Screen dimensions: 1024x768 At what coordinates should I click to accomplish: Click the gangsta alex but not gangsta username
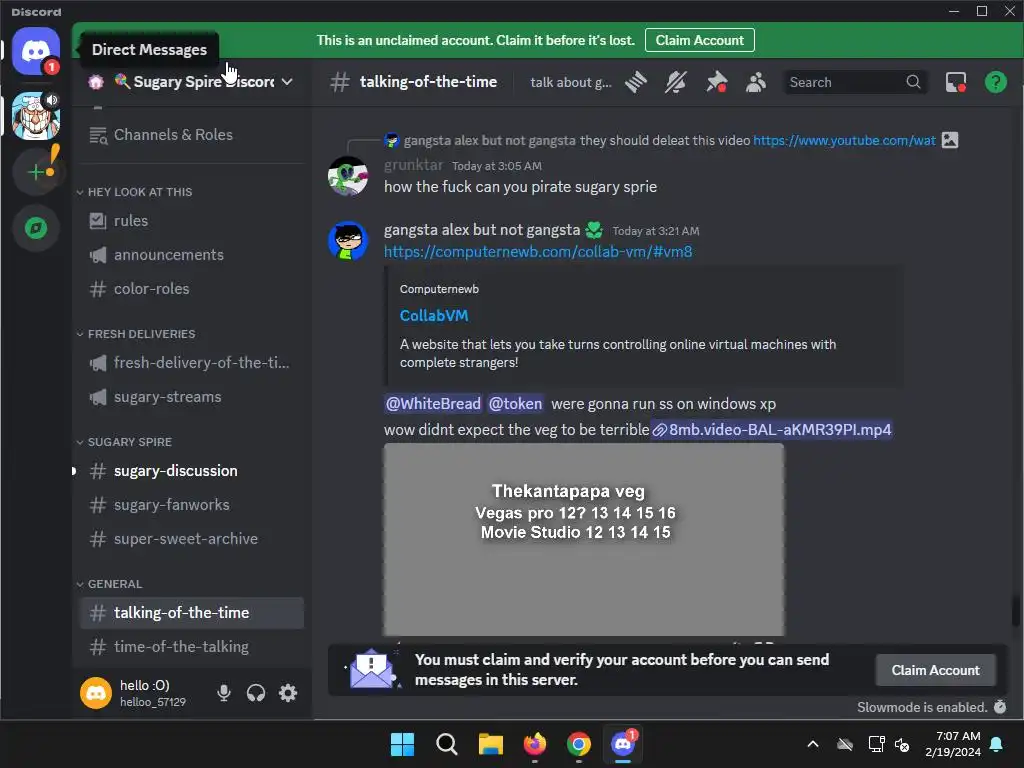point(482,230)
